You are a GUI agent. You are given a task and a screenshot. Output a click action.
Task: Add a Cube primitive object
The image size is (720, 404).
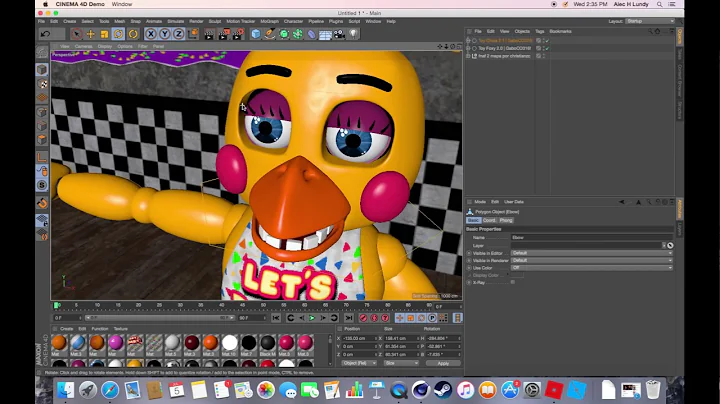[256, 34]
